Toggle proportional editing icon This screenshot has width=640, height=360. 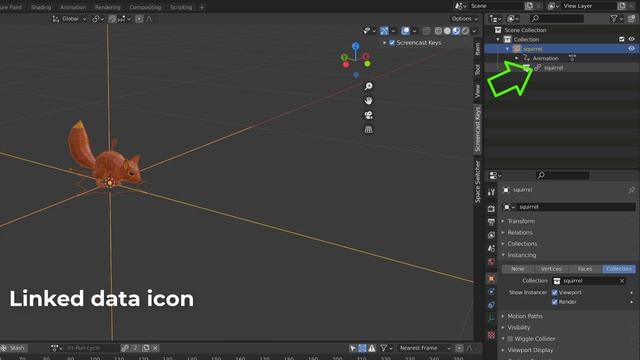pyautogui.click(x=139, y=19)
